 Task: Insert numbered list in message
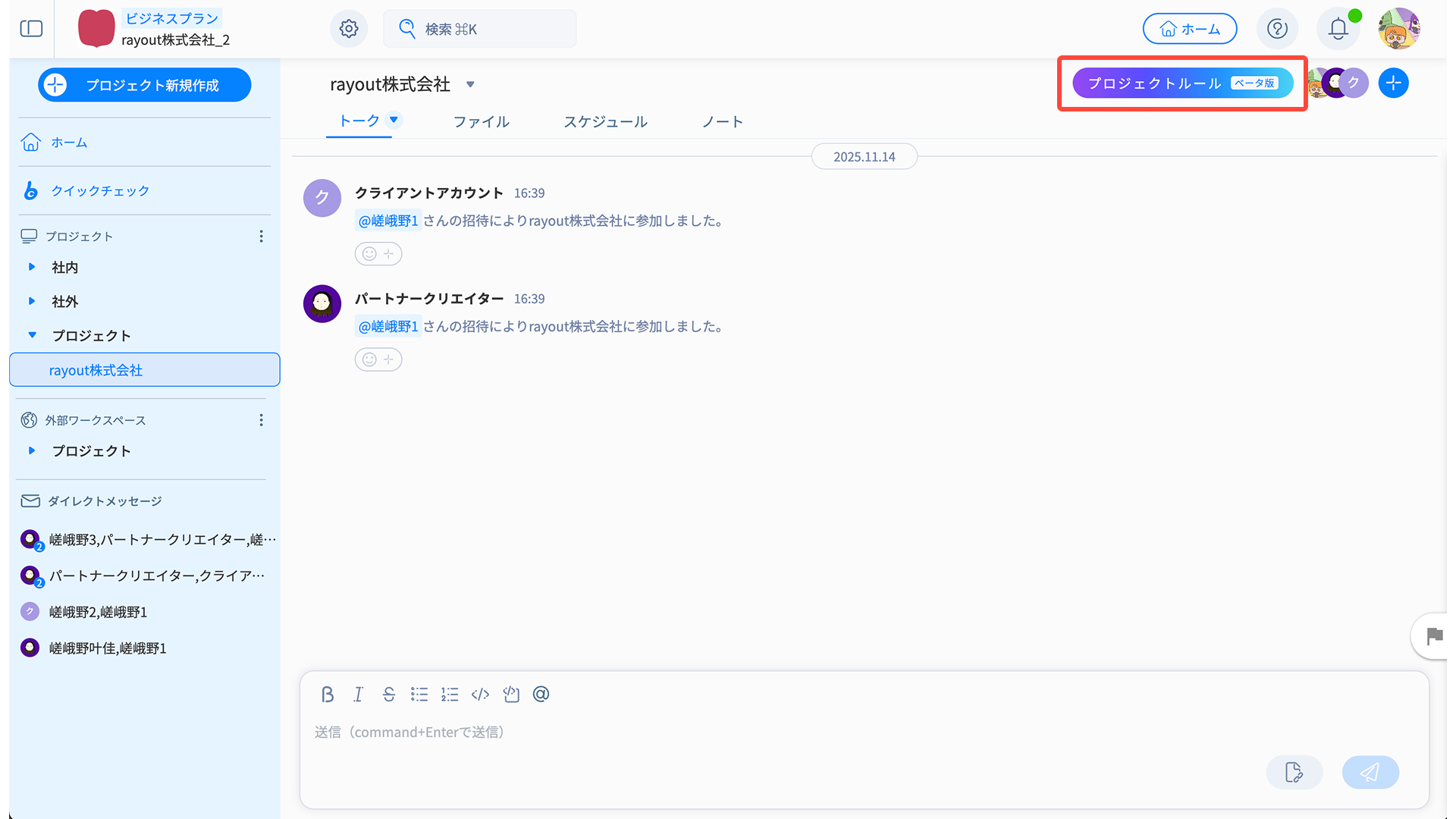pyautogui.click(x=450, y=695)
